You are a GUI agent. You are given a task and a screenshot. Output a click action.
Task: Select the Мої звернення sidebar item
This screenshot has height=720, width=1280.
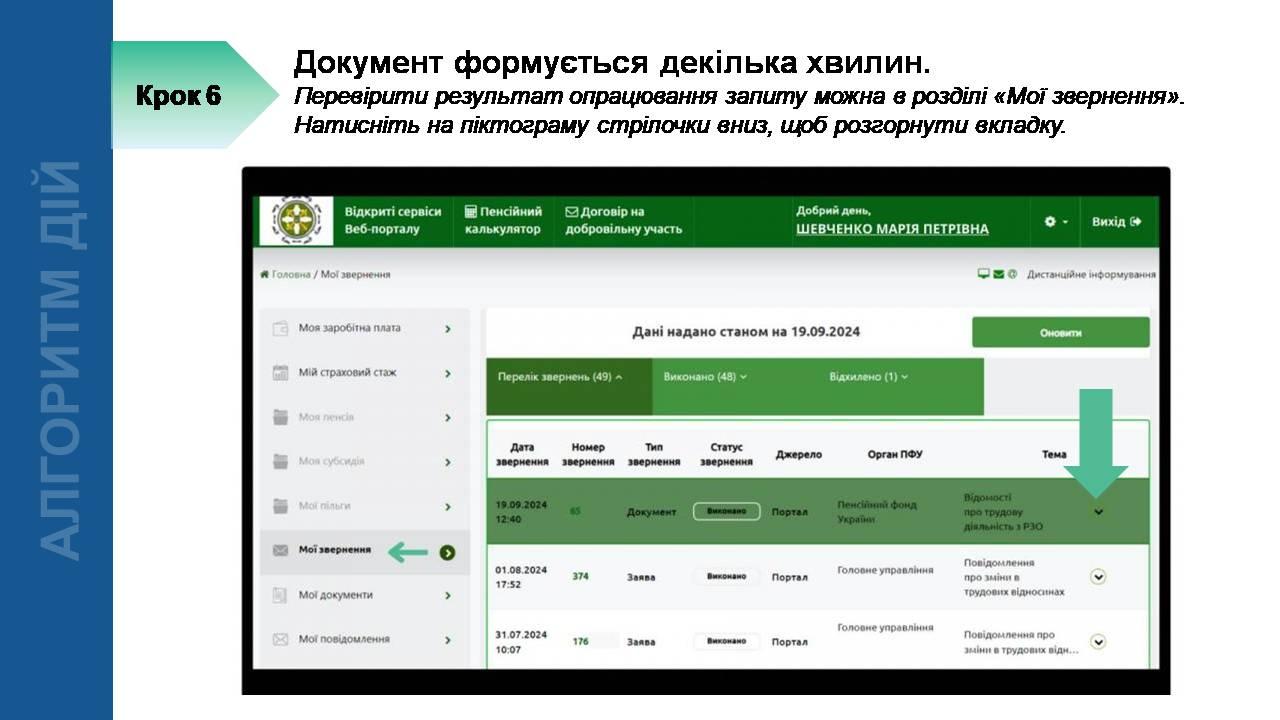[x=364, y=551]
